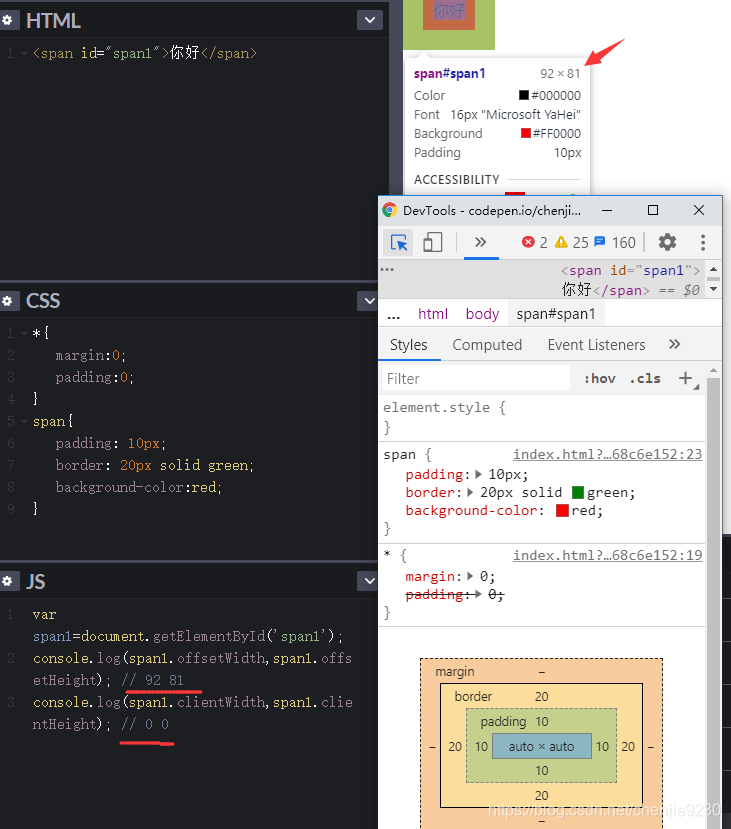
Task: Switch to Event Listeners tab
Action: (596, 345)
